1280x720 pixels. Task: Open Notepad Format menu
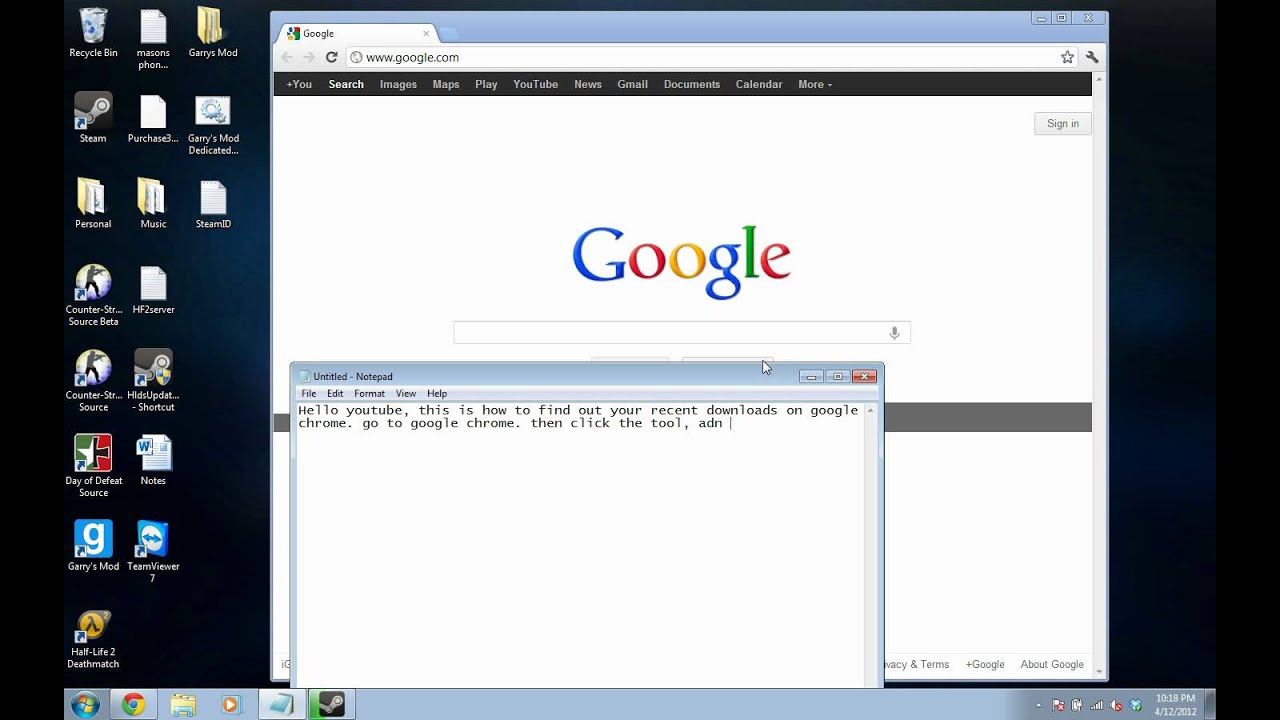click(x=369, y=394)
